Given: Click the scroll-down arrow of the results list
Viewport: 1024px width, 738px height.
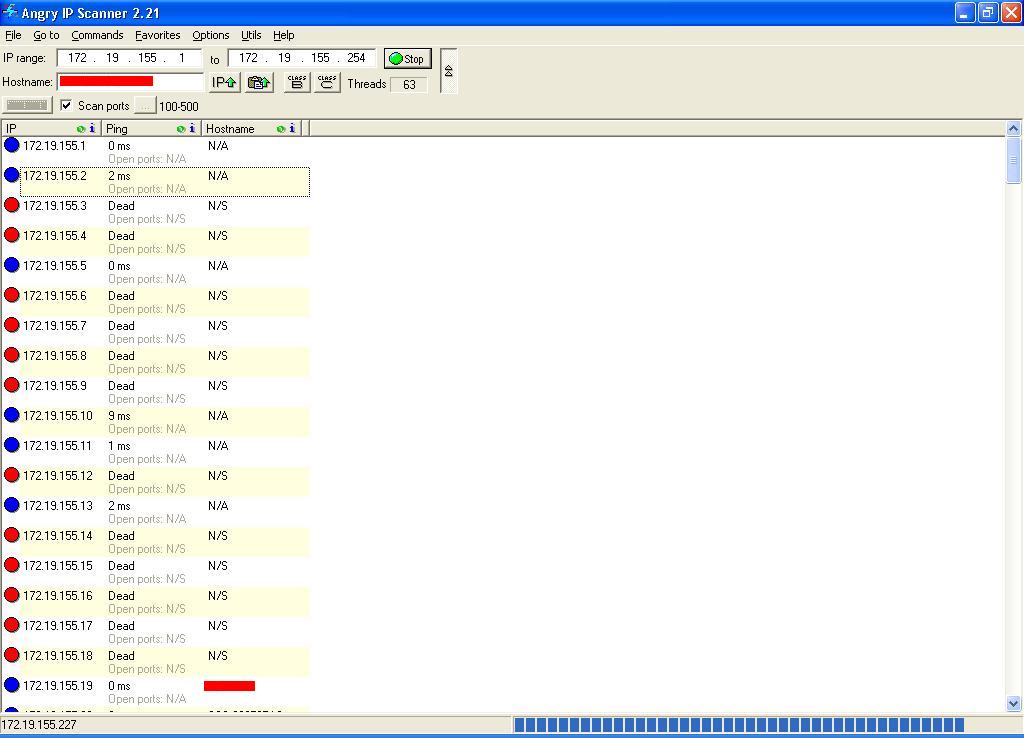Looking at the screenshot, I should [x=1014, y=703].
